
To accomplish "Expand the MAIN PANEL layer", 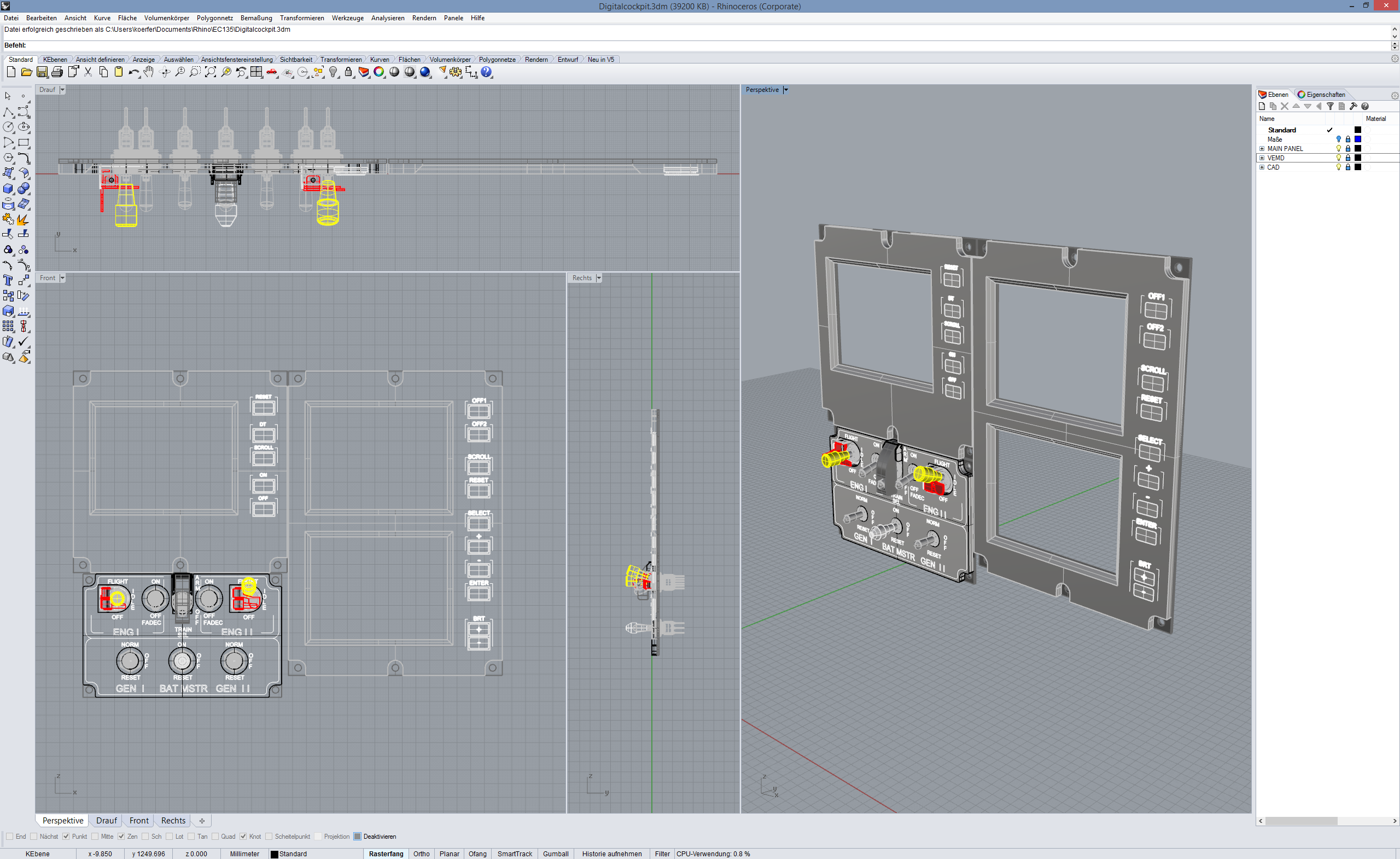I will [1262, 148].
